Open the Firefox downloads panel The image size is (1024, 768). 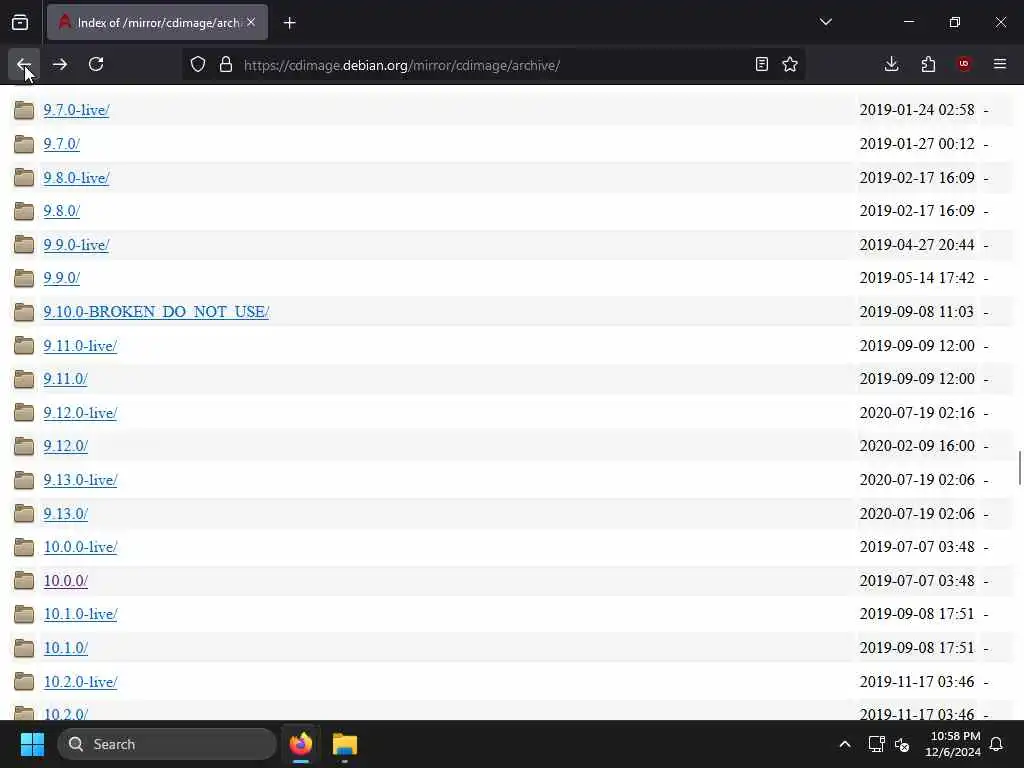[x=891, y=64]
